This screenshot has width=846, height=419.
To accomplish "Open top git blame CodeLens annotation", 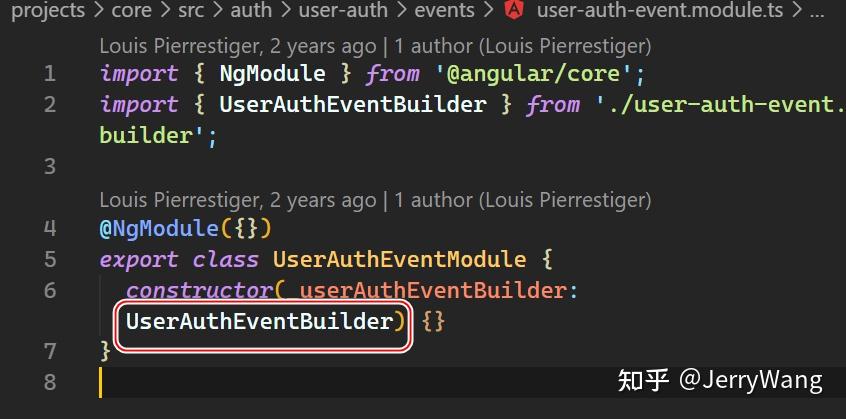I will pyautogui.click(x=375, y=46).
